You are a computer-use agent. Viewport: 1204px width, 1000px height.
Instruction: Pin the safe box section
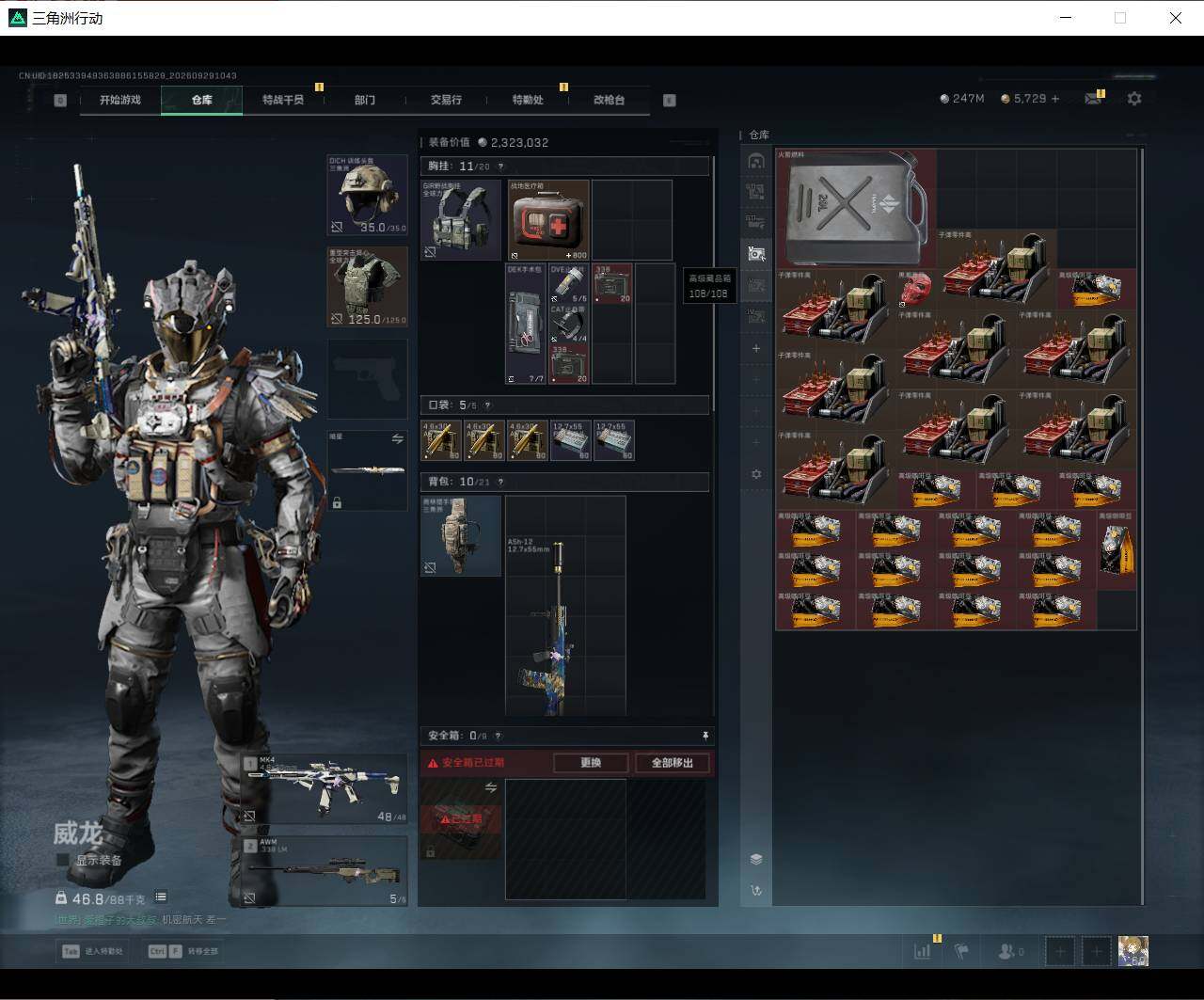tap(705, 735)
